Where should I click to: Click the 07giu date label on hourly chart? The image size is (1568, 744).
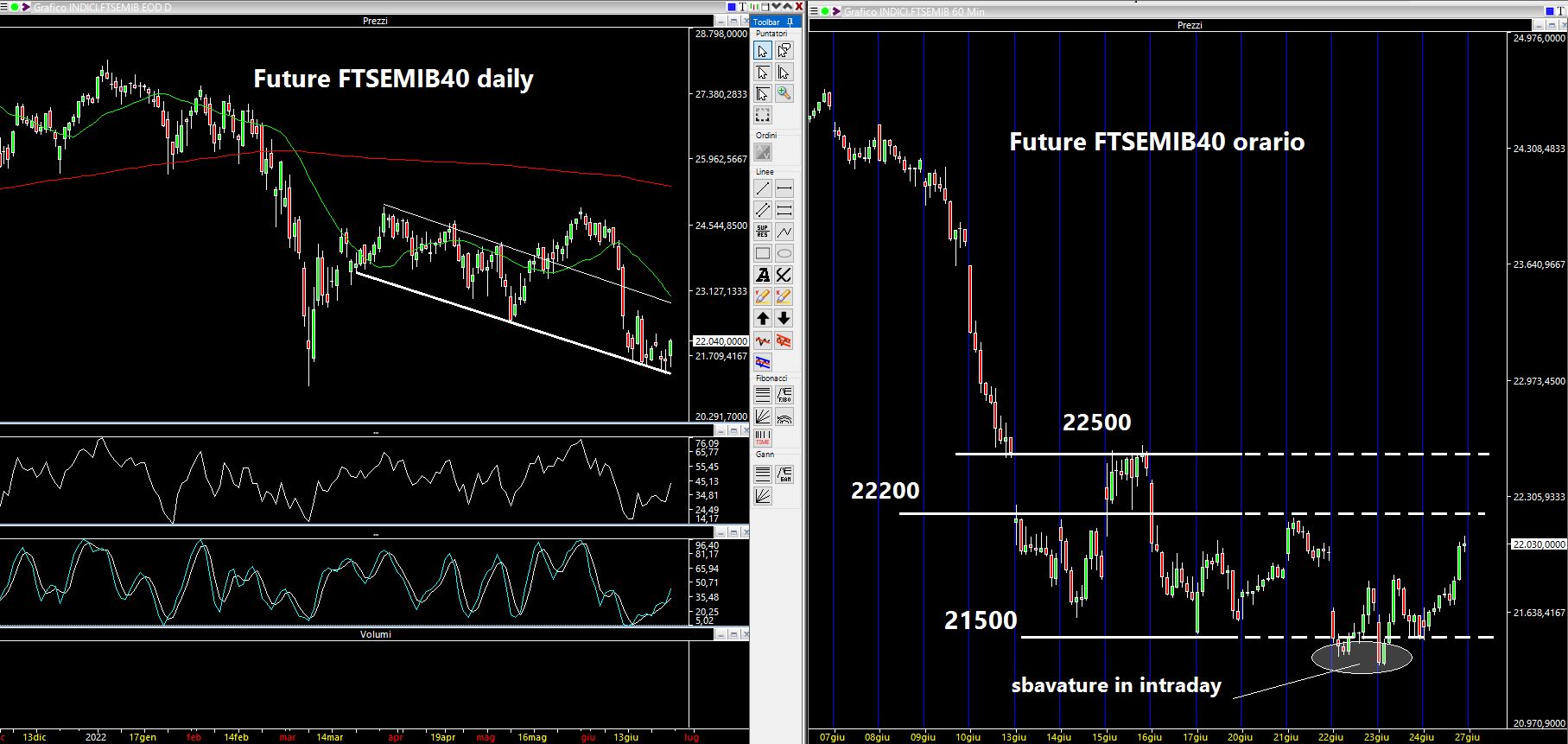coord(834,737)
